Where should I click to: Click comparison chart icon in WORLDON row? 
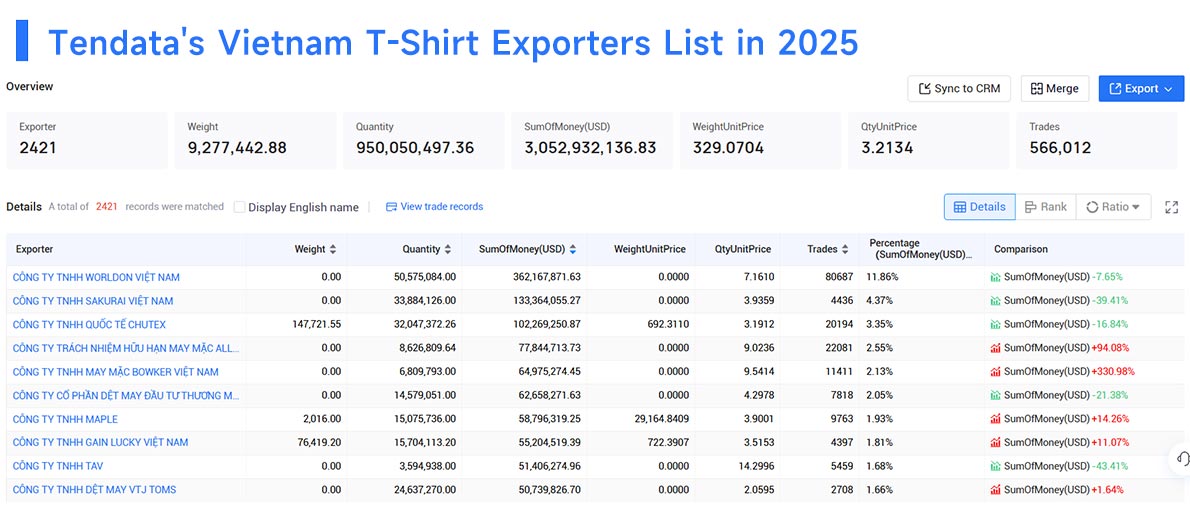pos(996,277)
